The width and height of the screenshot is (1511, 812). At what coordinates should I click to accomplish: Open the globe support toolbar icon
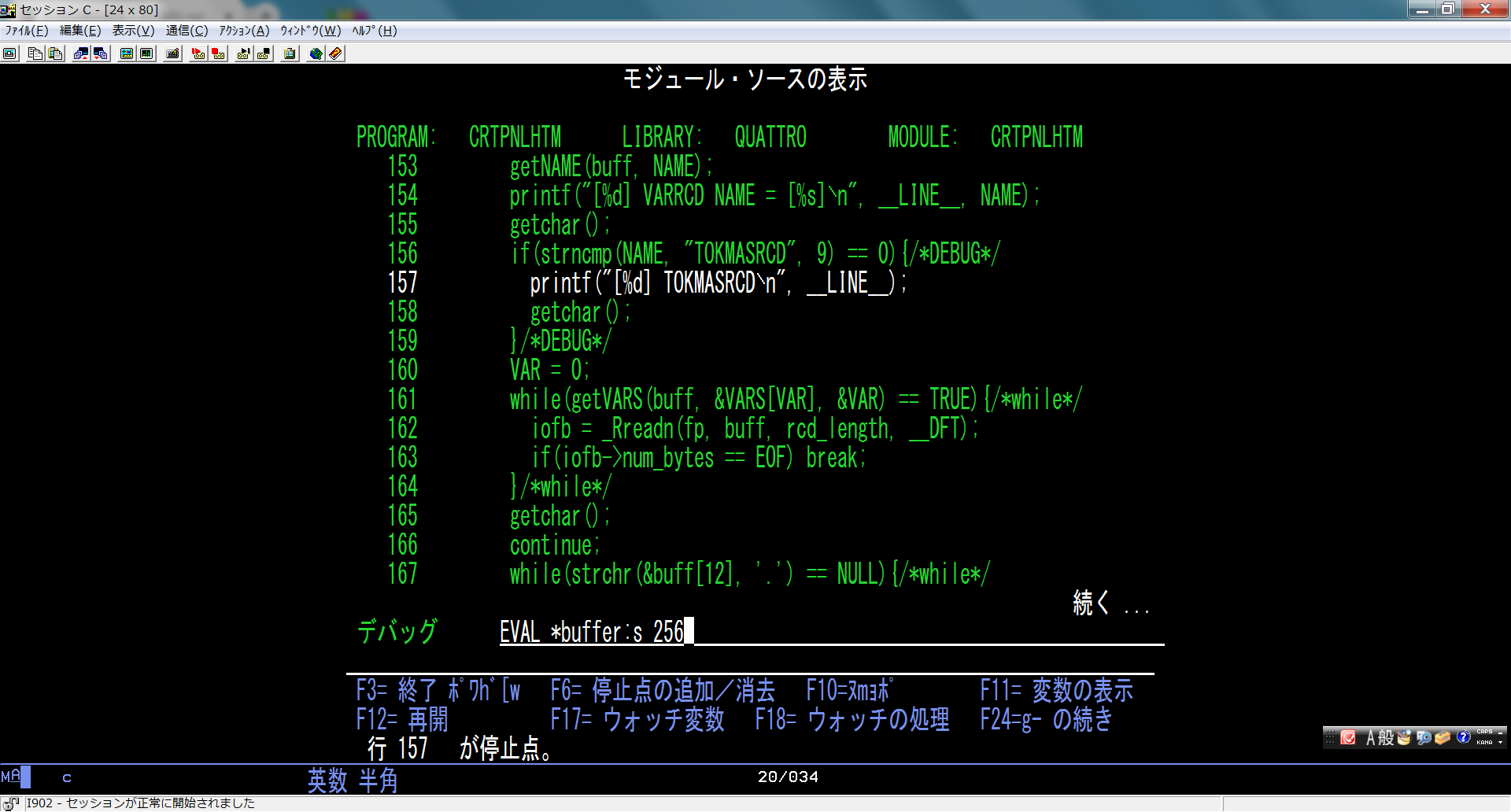316,54
